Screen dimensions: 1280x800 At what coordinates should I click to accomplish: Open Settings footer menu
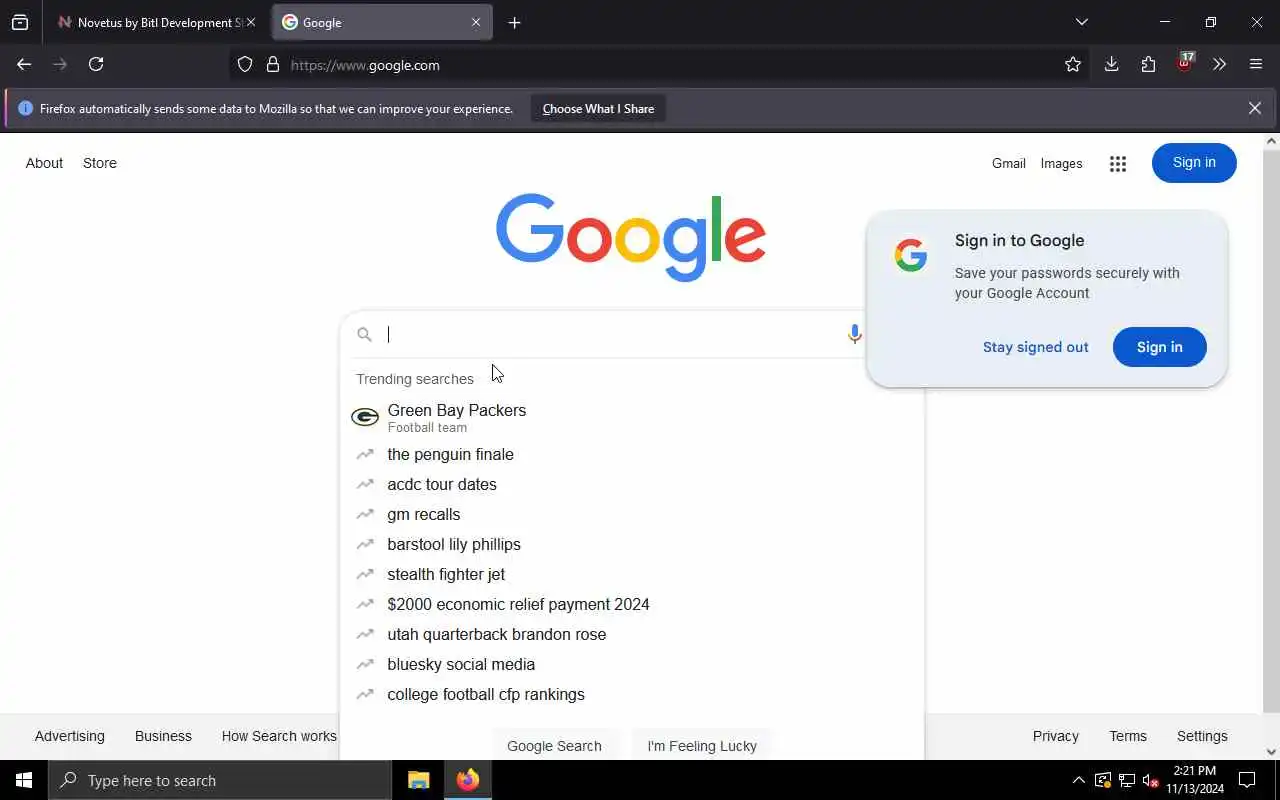point(1202,736)
